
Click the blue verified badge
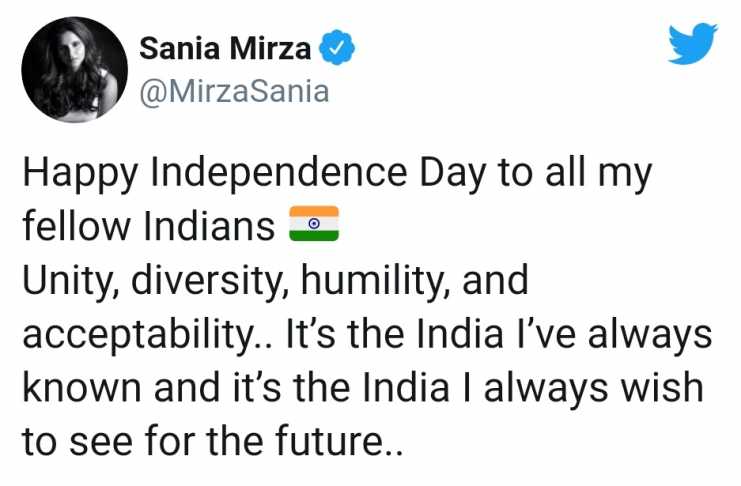(x=336, y=47)
